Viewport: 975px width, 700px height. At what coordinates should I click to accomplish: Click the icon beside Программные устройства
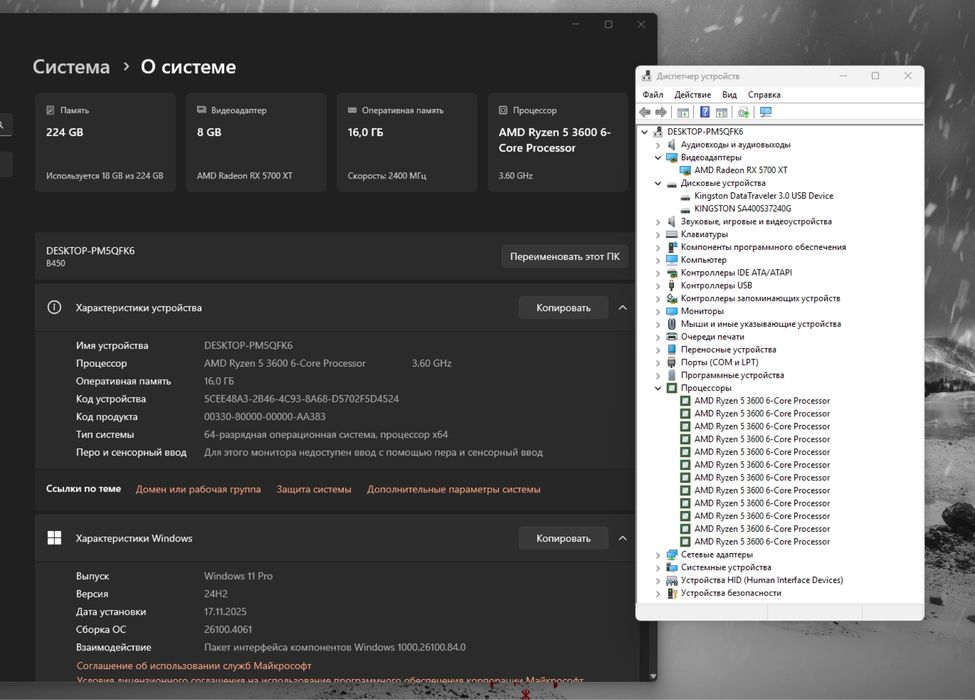(x=672, y=375)
